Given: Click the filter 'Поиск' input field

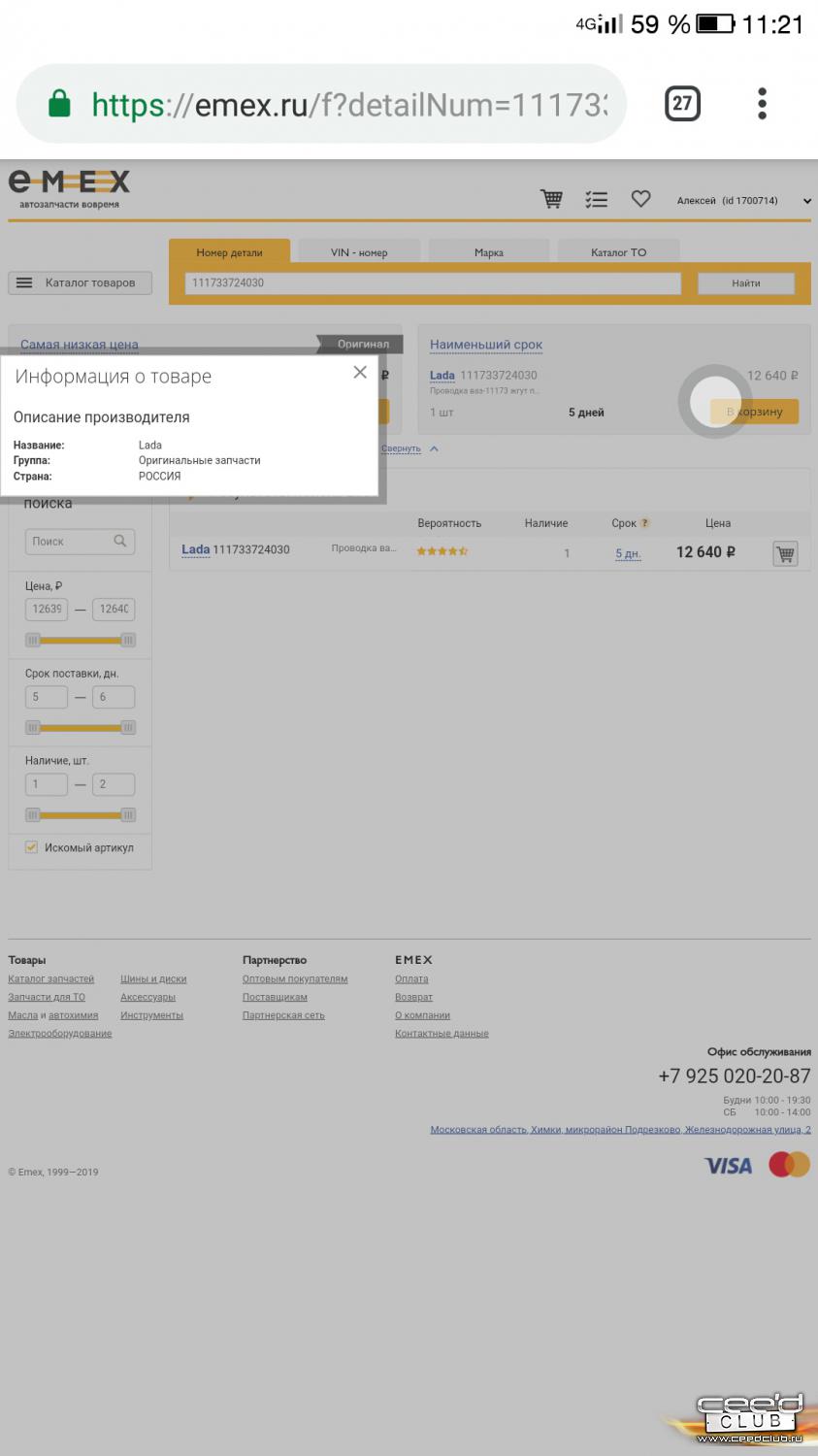Looking at the screenshot, I should coord(81,542).
